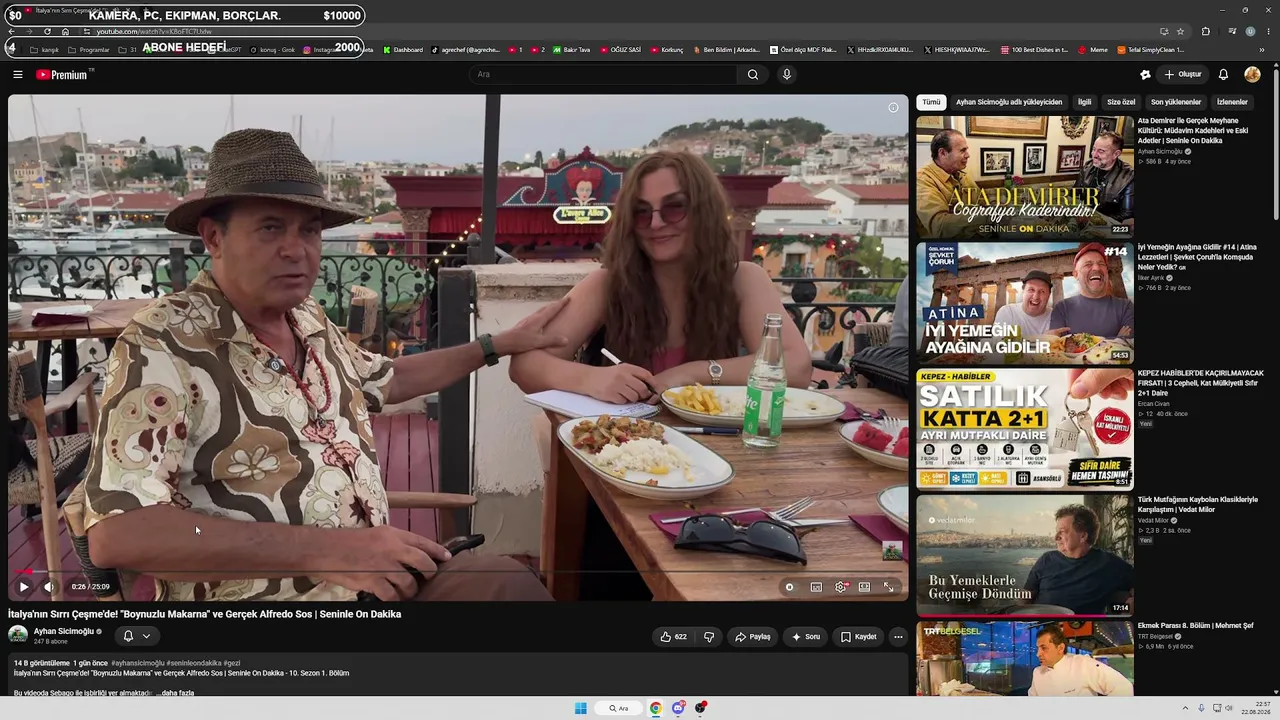
Task: Open the Windows Start menu
Action: [x=580, y=708]
